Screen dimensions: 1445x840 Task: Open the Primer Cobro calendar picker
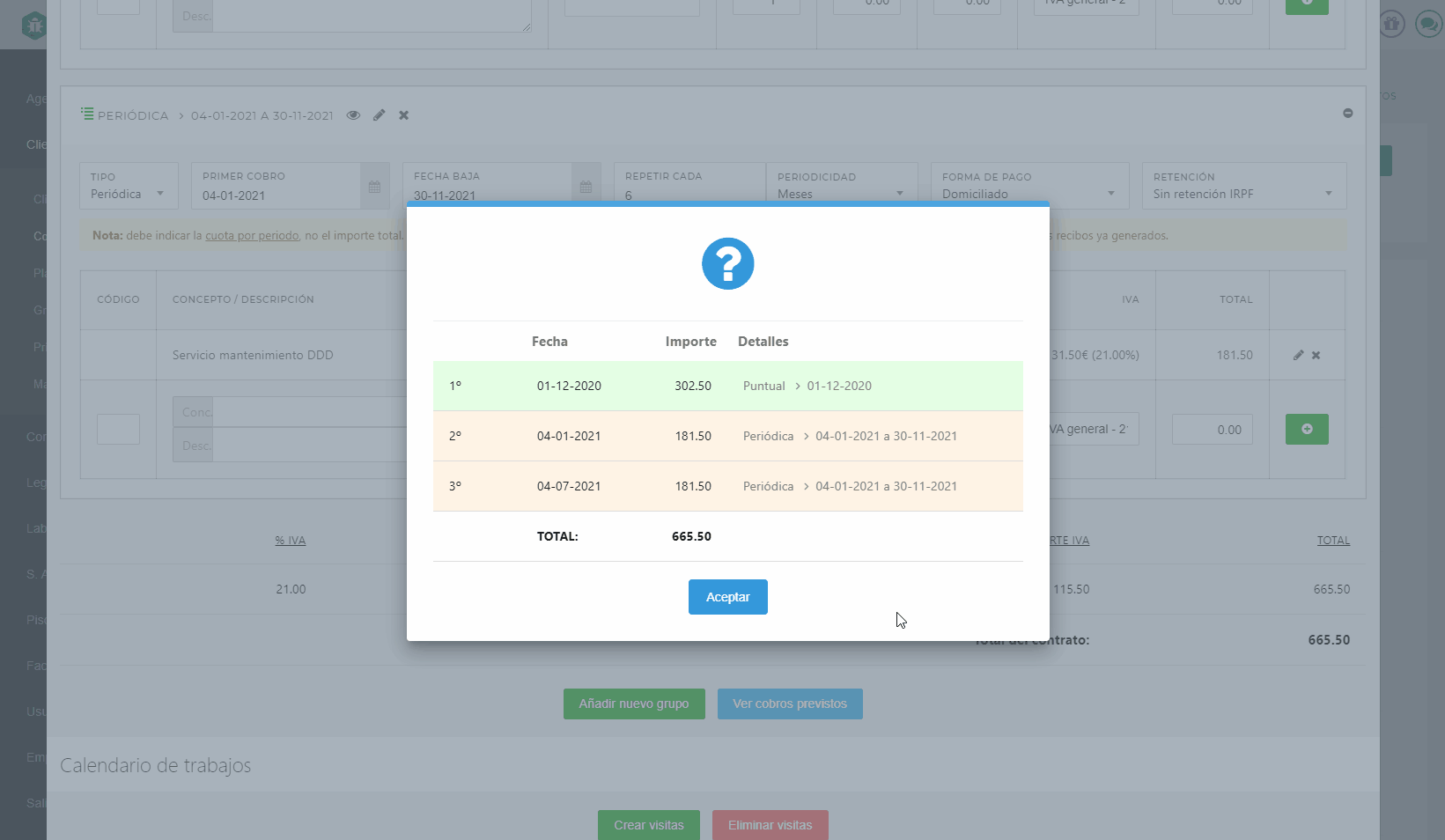click(374, 187)
